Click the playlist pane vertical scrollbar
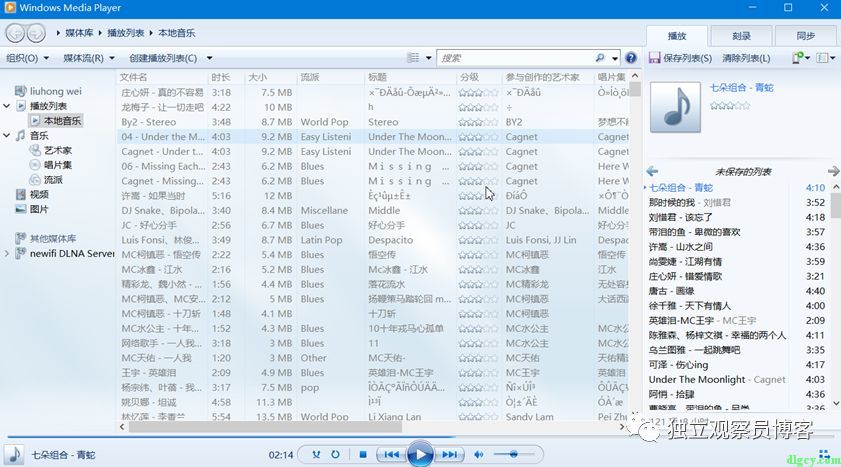The image size is (841, 467). 836,206
